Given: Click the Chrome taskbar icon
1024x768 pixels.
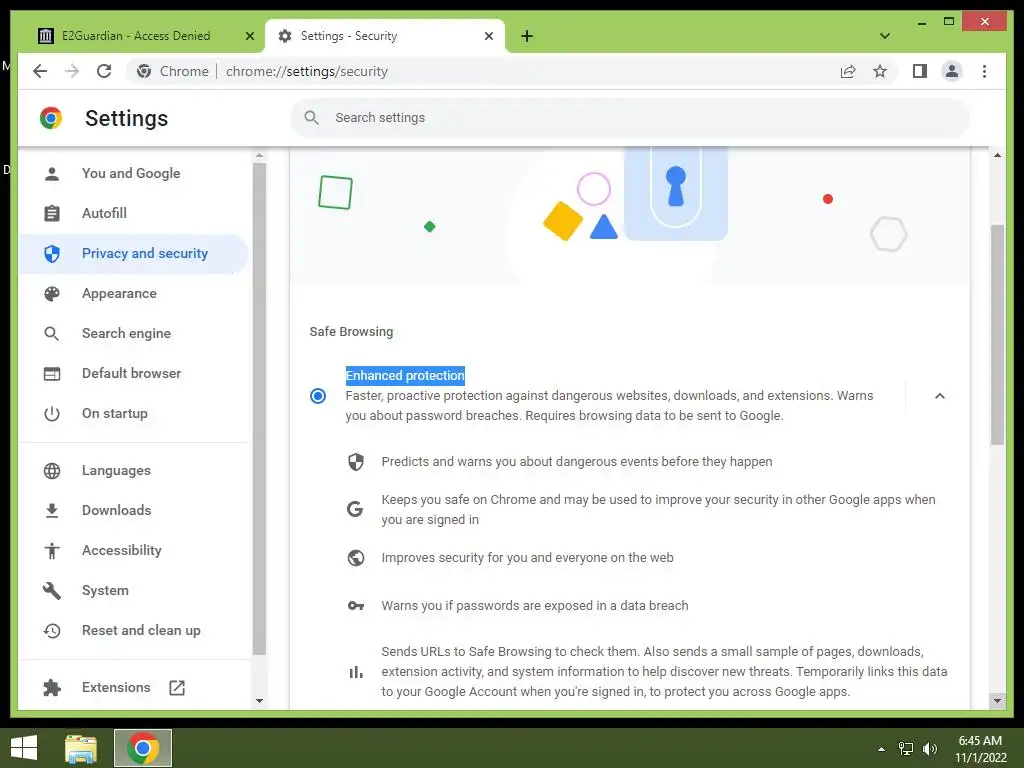Looking at the screenshot, I should (143, 748).
